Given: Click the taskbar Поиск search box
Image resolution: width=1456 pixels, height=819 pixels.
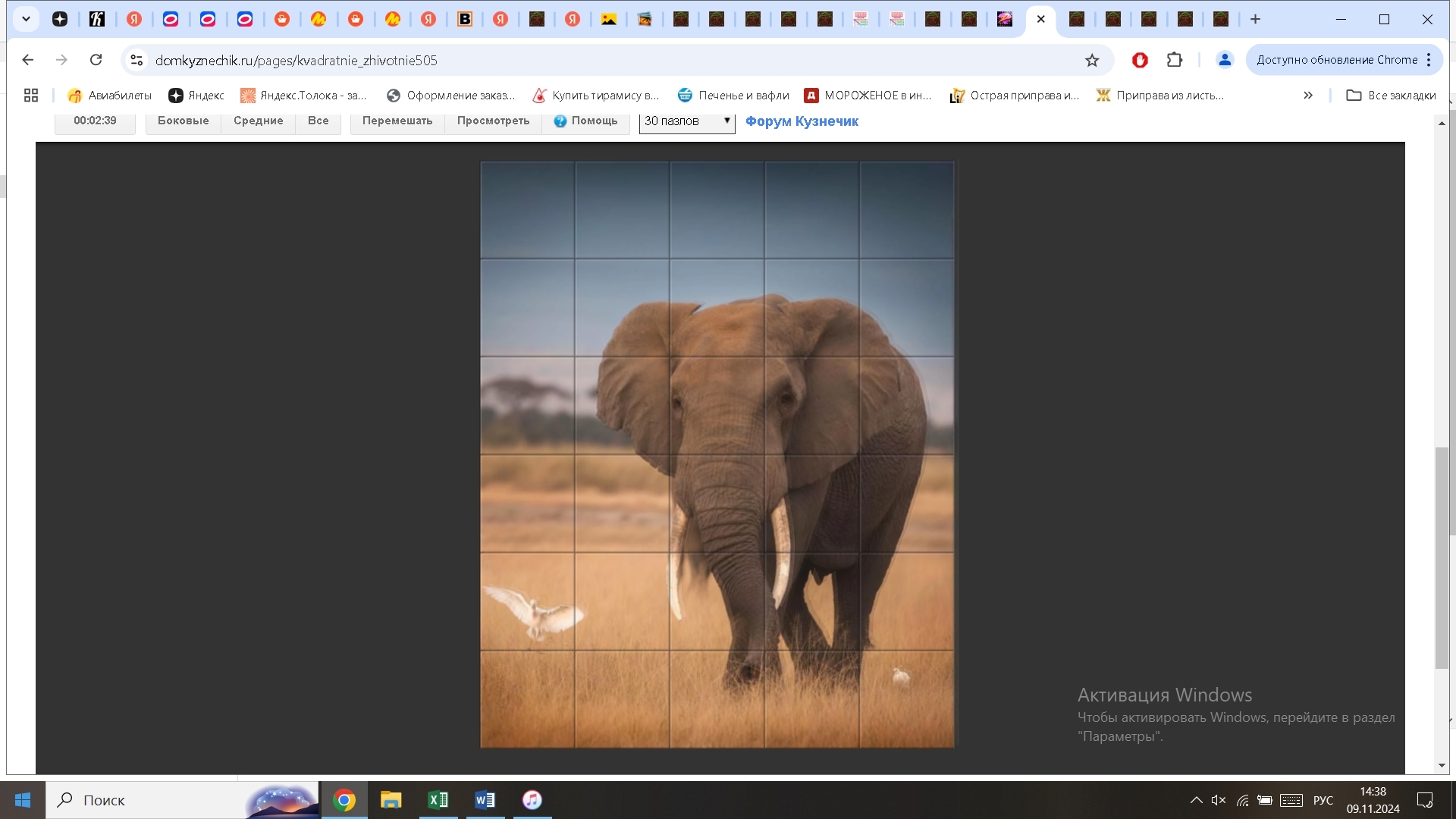Looking at the screenshot, I should pyautogui.click(x=182, y=800).
